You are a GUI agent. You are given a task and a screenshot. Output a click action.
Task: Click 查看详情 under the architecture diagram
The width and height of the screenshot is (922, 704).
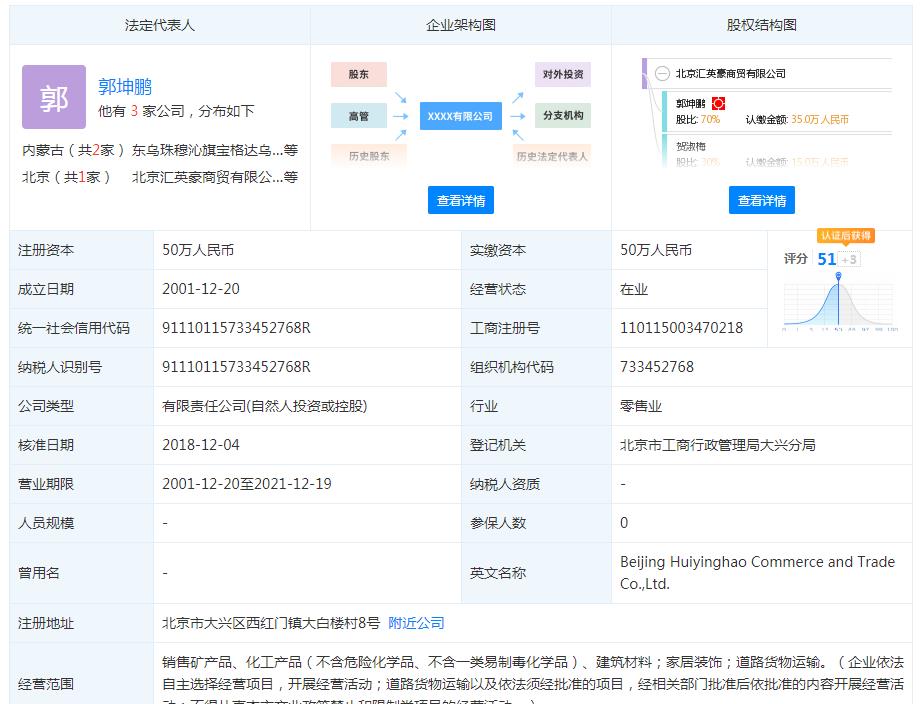(x=460, y=199)
